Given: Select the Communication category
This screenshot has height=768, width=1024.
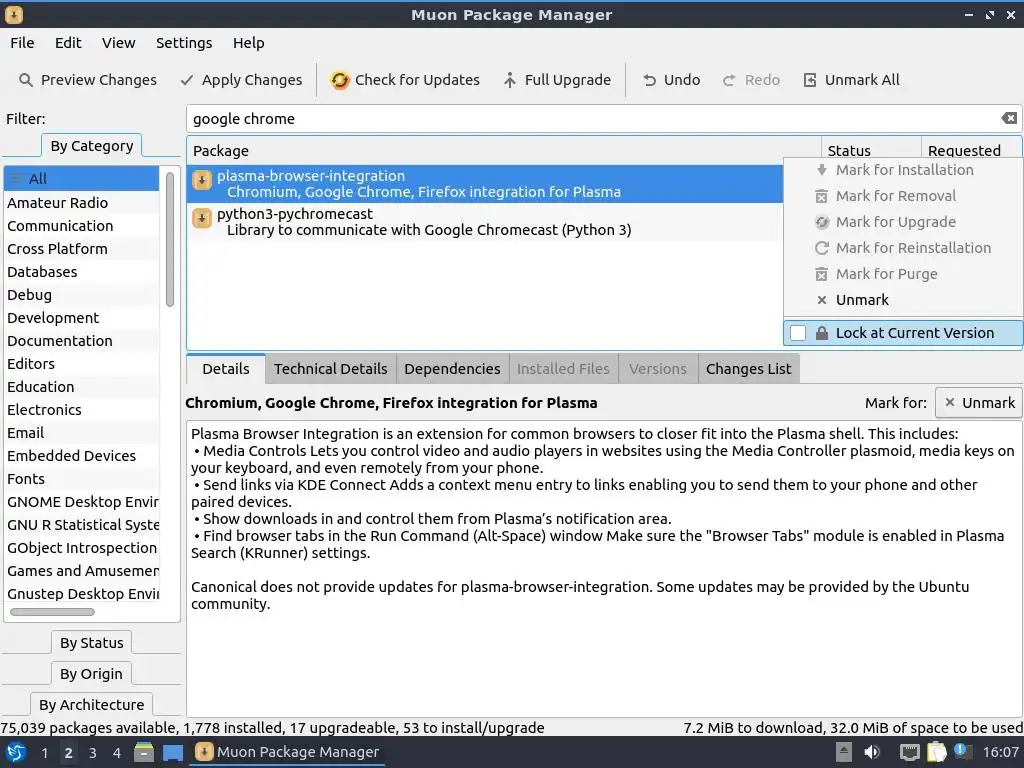Looking at the screenshot, I should click(81, 226).
